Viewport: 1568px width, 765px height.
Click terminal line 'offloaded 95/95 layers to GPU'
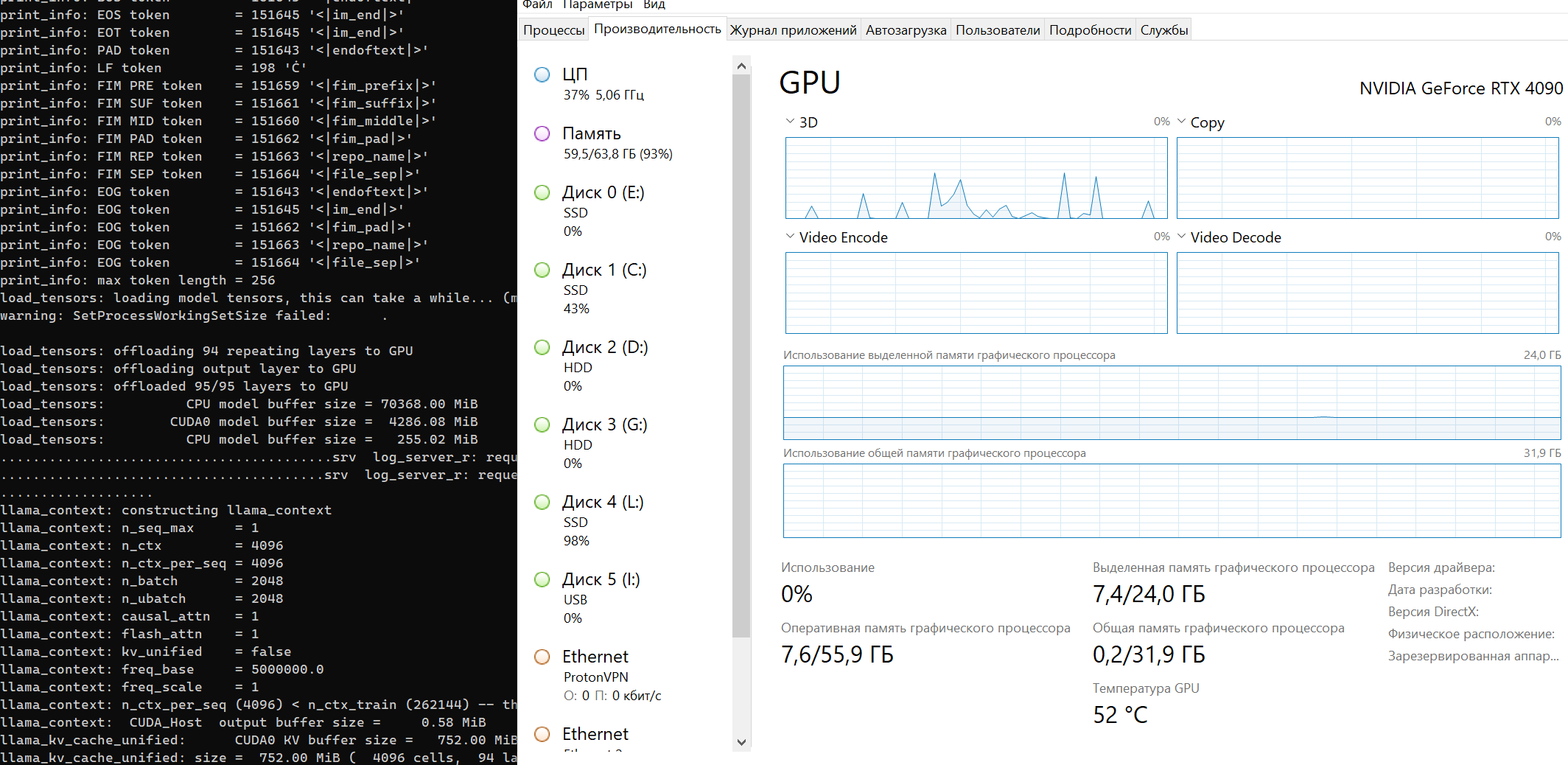[175, 386]
